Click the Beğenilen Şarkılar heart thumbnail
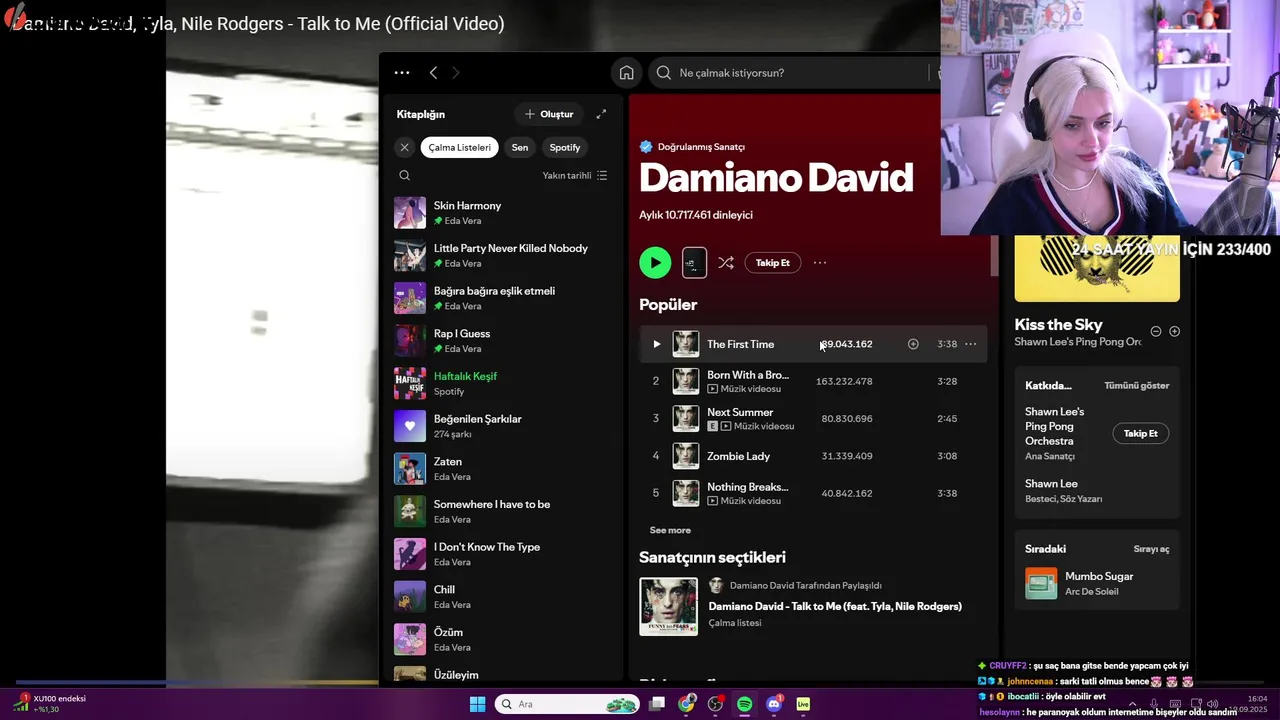This screenshot has width=1280, height=720. [x=410, y=426]
